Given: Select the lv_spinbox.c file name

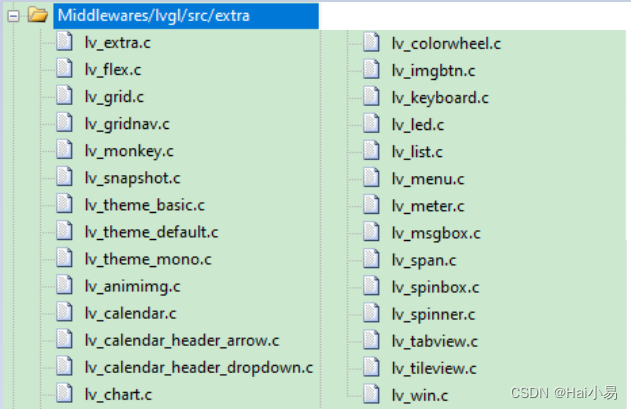Looking at the screenshot, I should pyautogui.click(x=435, y=287).
